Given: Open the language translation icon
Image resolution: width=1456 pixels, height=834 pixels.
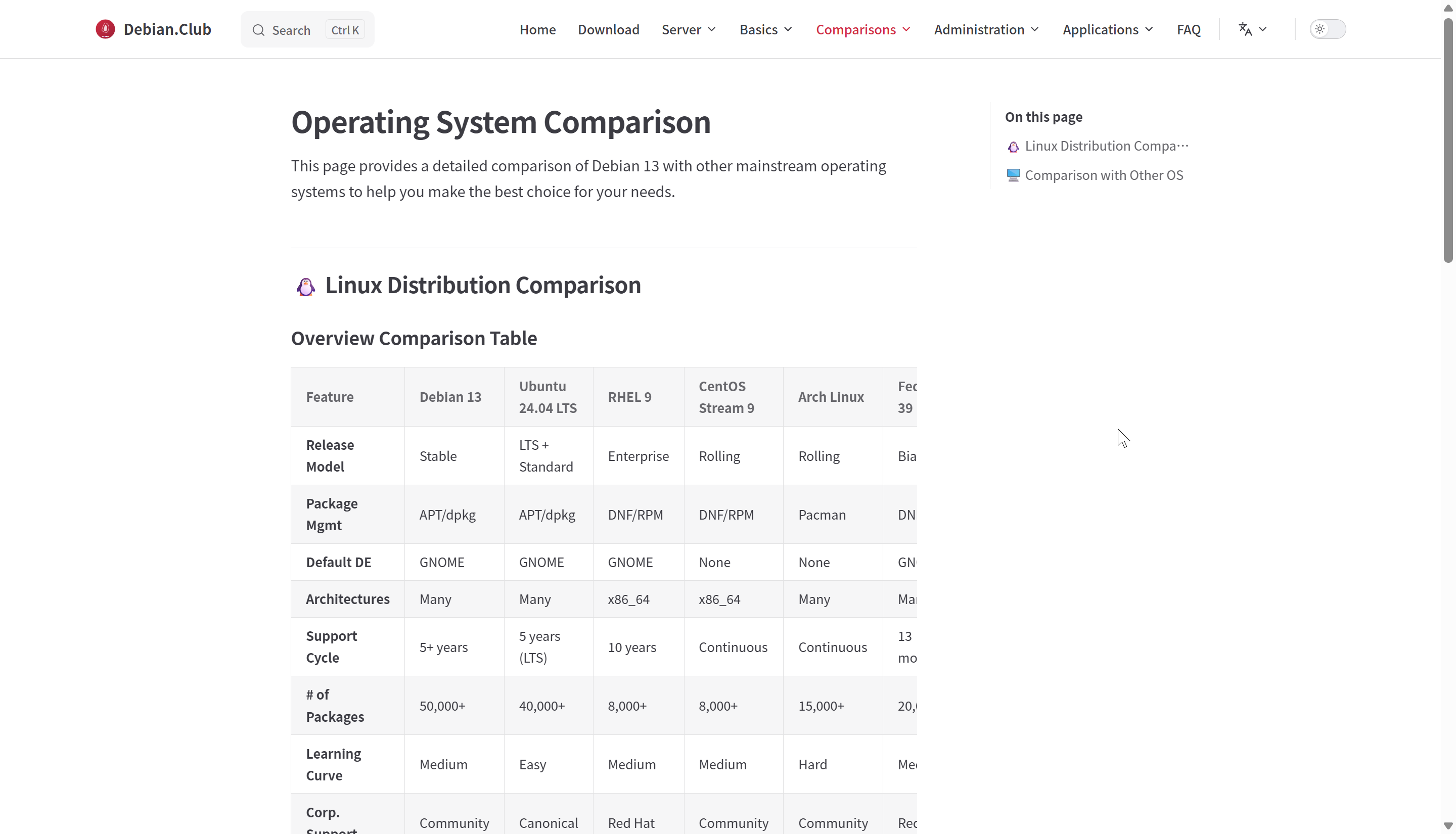Looking at the screenshot, I should tap(1245, 29).
